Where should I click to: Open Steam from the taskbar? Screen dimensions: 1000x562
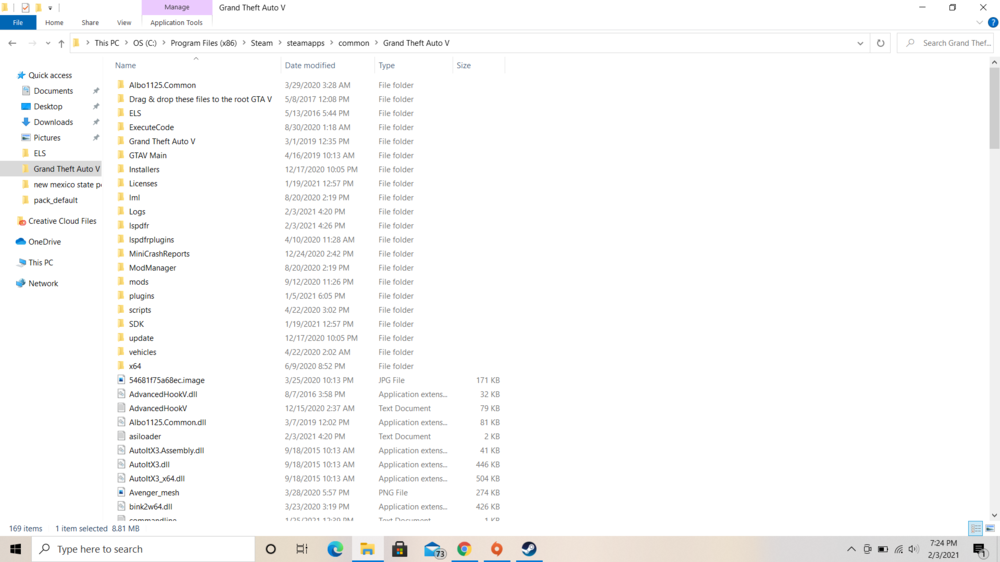pyautogui.click(x=529, y=549)
